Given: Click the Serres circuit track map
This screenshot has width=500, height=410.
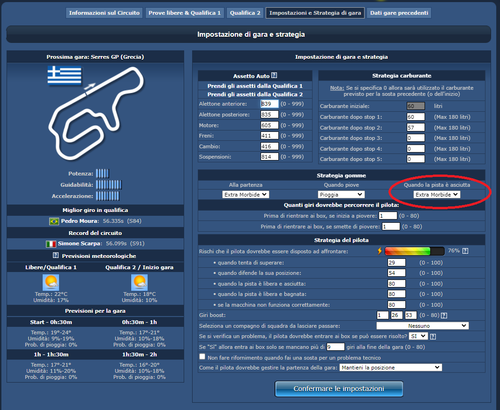Looking at the screenshot, I should coord(97,113).
